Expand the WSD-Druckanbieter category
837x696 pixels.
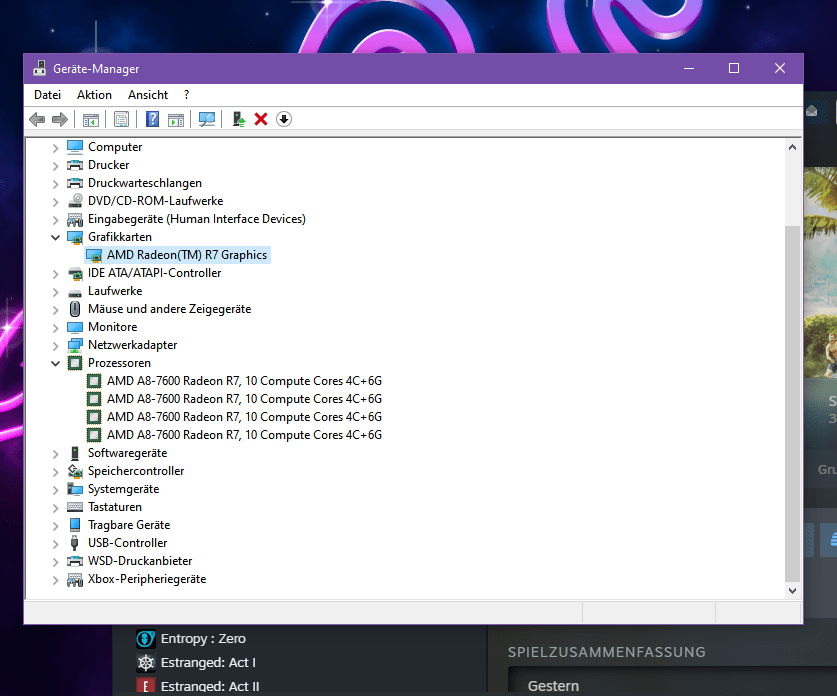56,561
